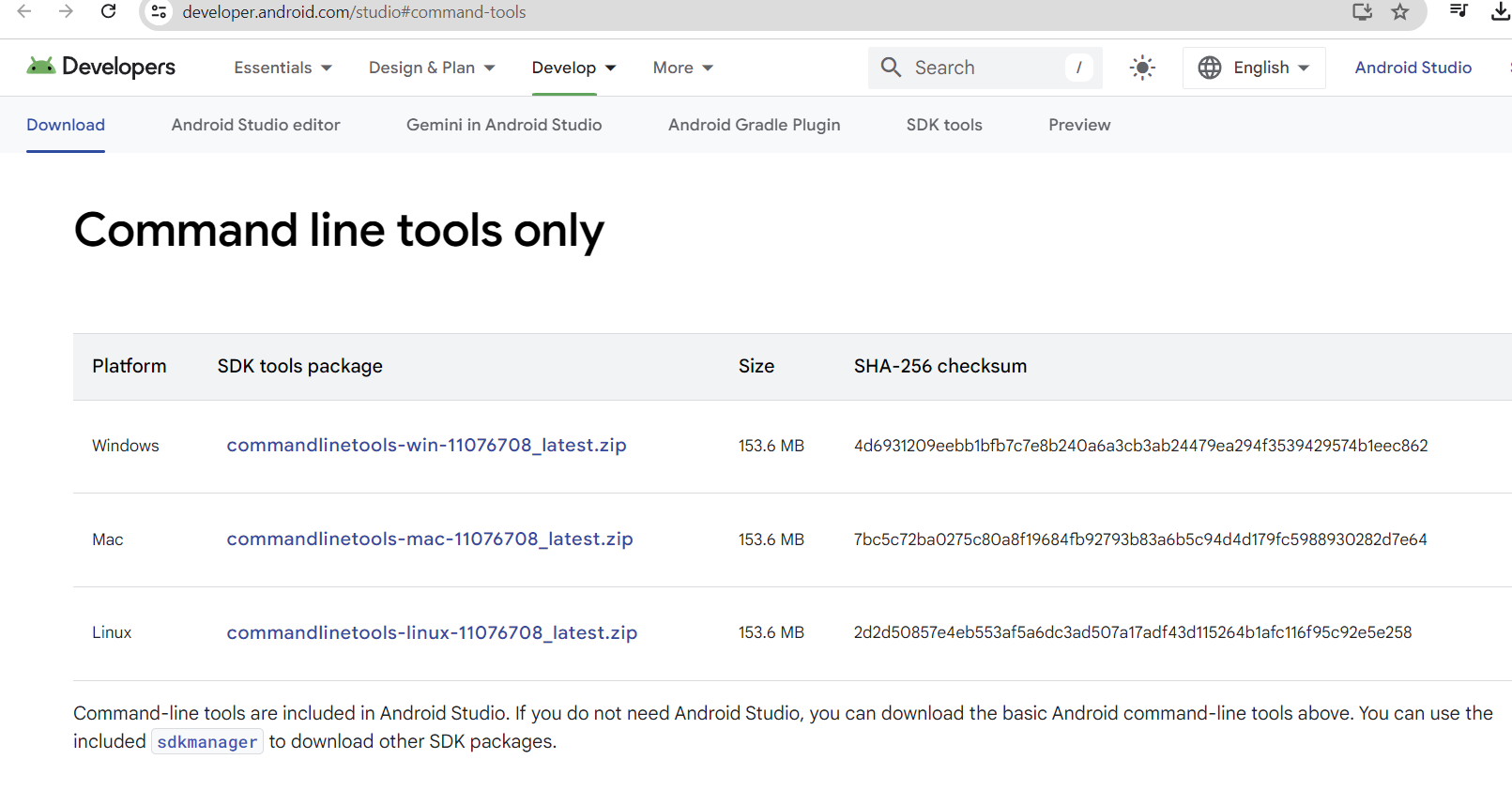1512x790 pixels.
Task: Click the Android Developers logo
Action: click(x=100, y=67)
